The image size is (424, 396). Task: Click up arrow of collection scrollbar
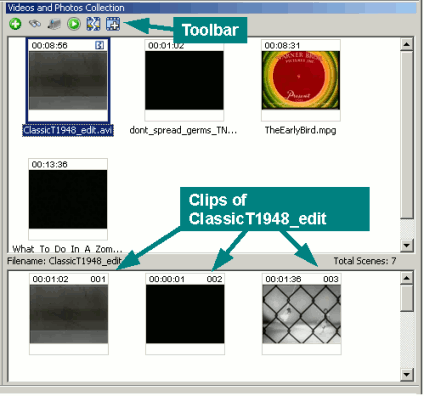407,44
